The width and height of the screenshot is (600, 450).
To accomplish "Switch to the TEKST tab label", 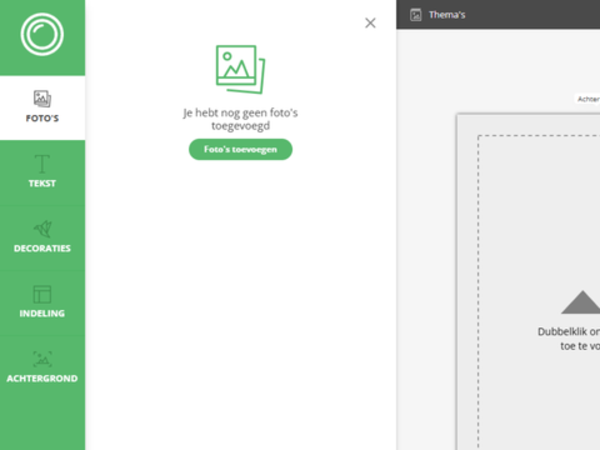I will click(42, 184).
